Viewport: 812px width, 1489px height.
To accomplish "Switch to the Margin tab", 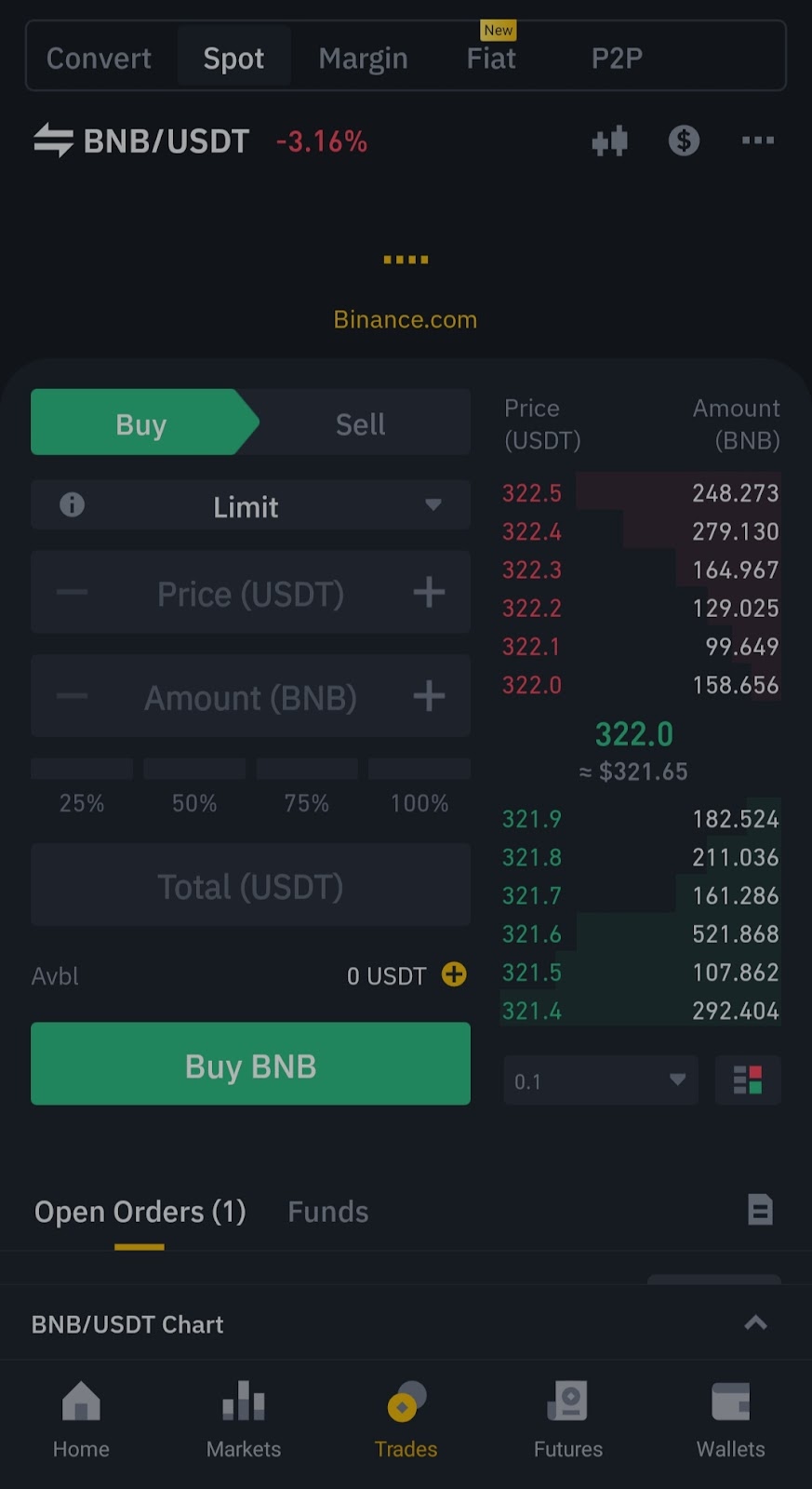I will click(x=363, y=59).
